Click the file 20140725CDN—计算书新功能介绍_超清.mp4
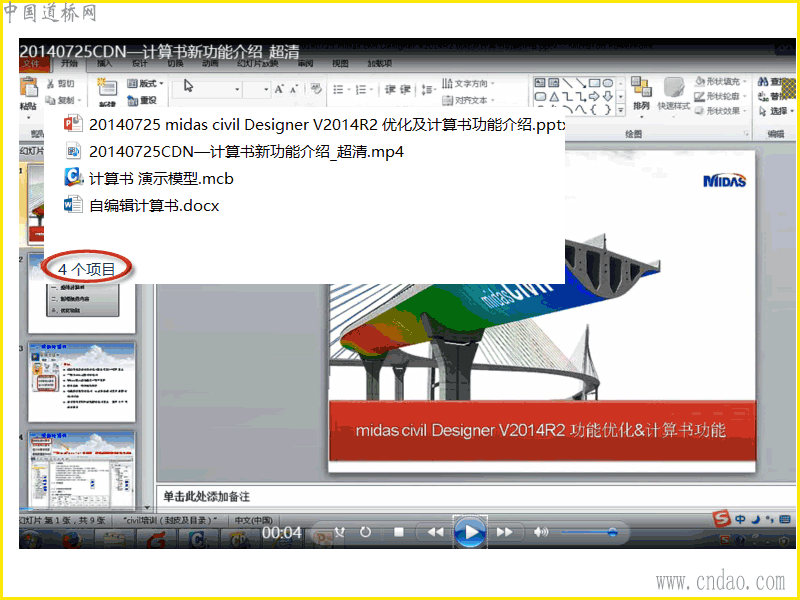Screen dimensions: 800x600 235,152
